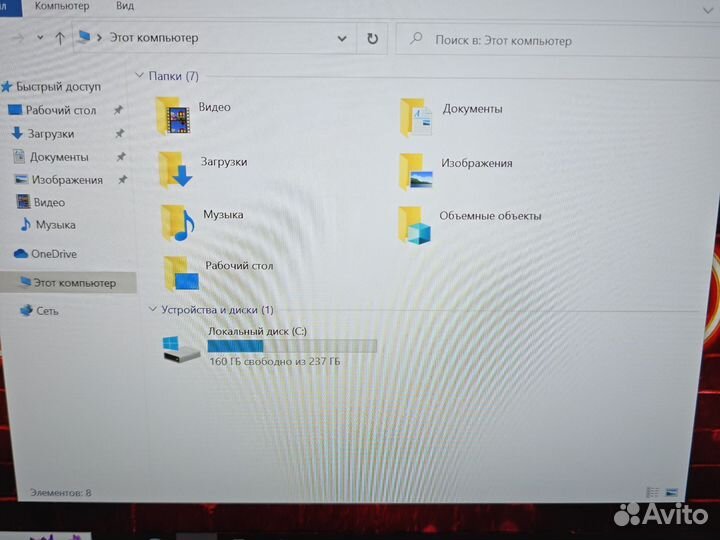Open the Объемные объекты folder icon

tap(415, 225)
